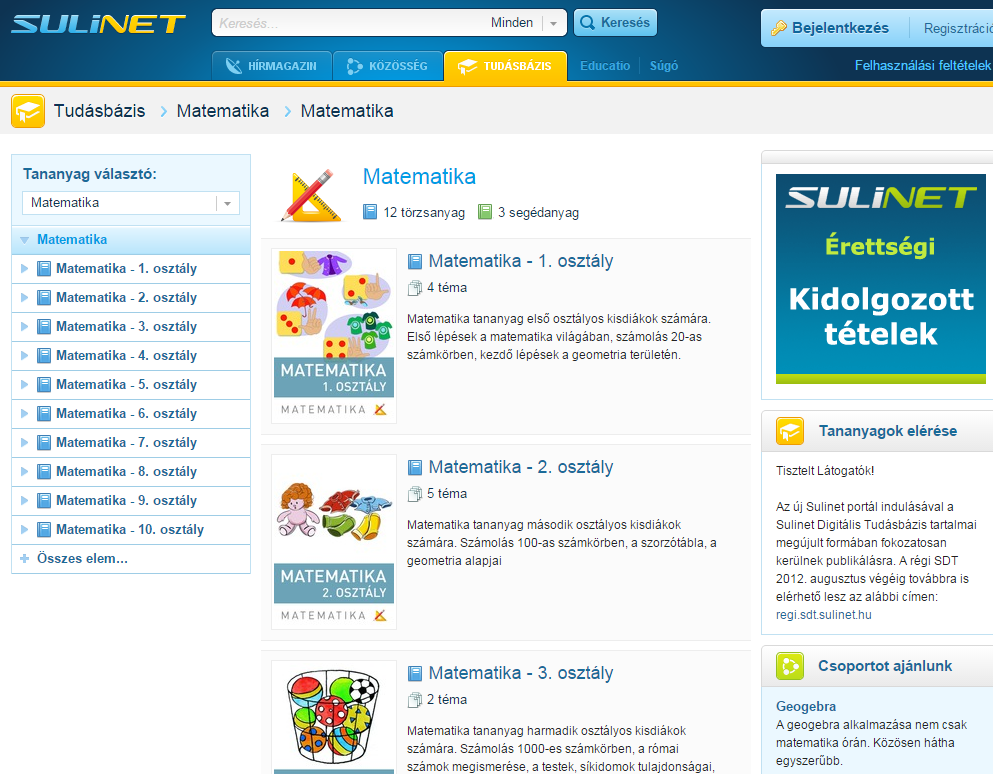Open the Matematika - 3. osztály heading link
Viewport: 993px width, 774px height.
(x=521, y=673)
